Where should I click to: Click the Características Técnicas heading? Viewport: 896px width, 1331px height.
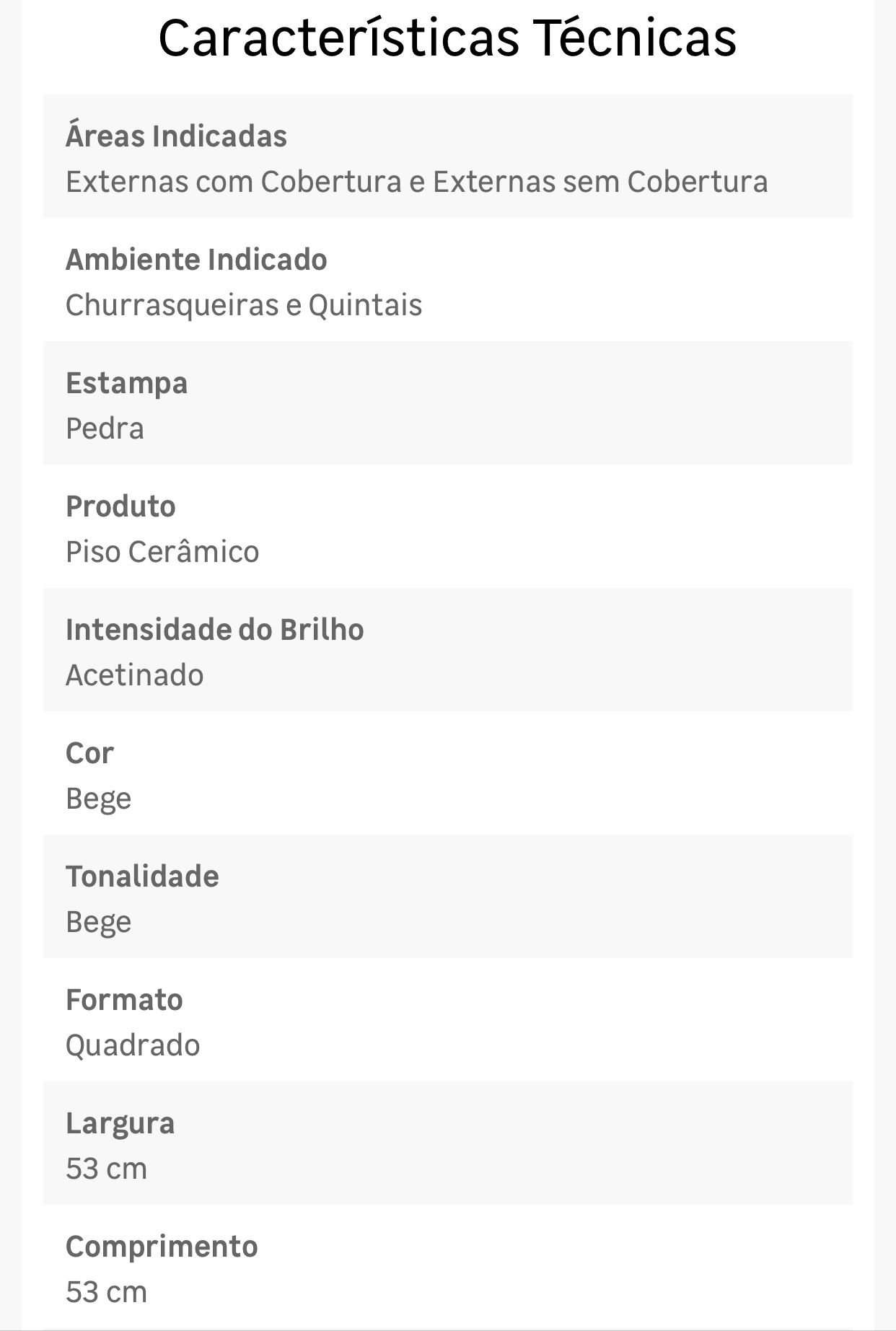[447, 38]
